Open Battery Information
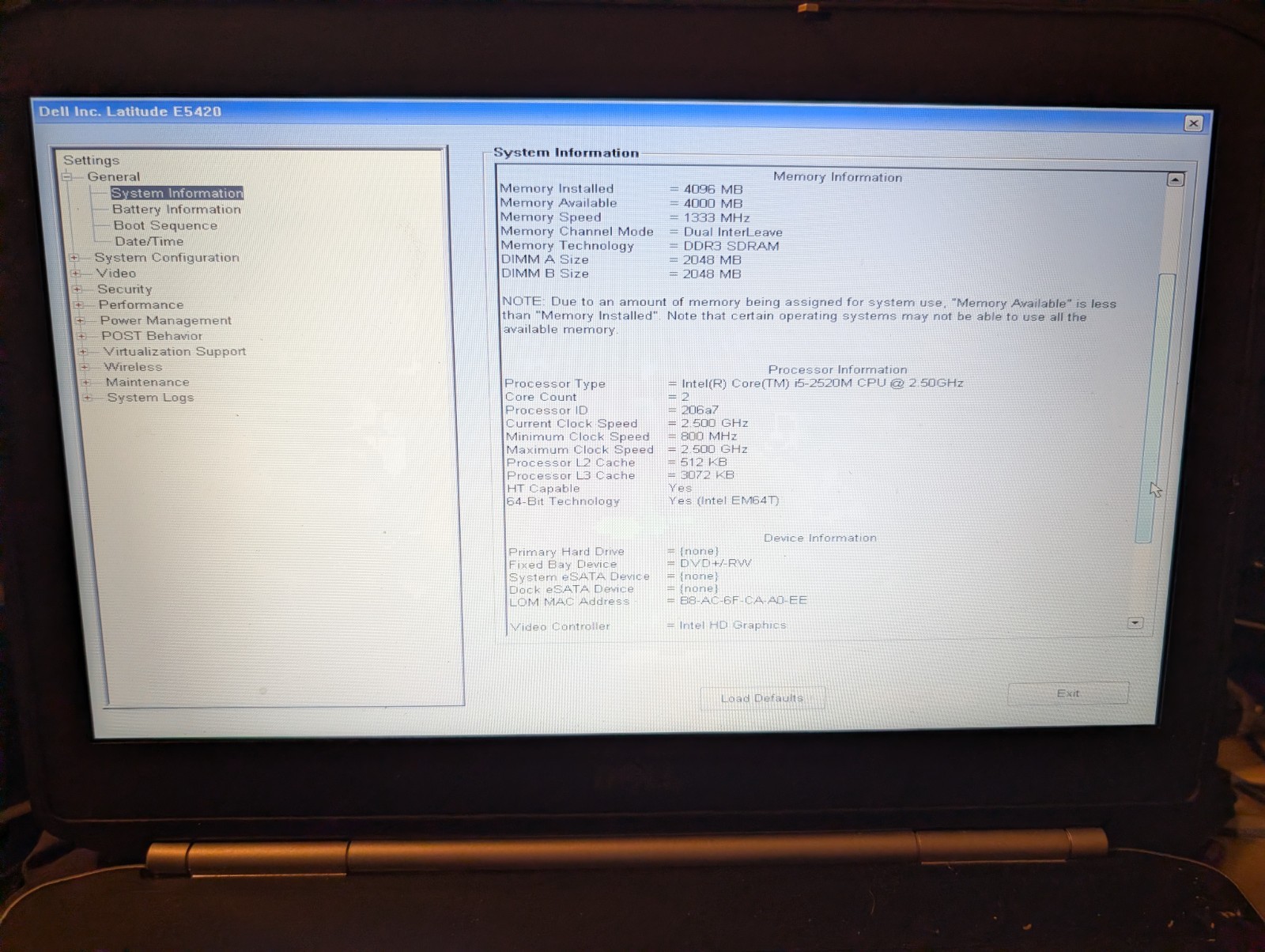1265x952 pixels. (x=176, y=210)
